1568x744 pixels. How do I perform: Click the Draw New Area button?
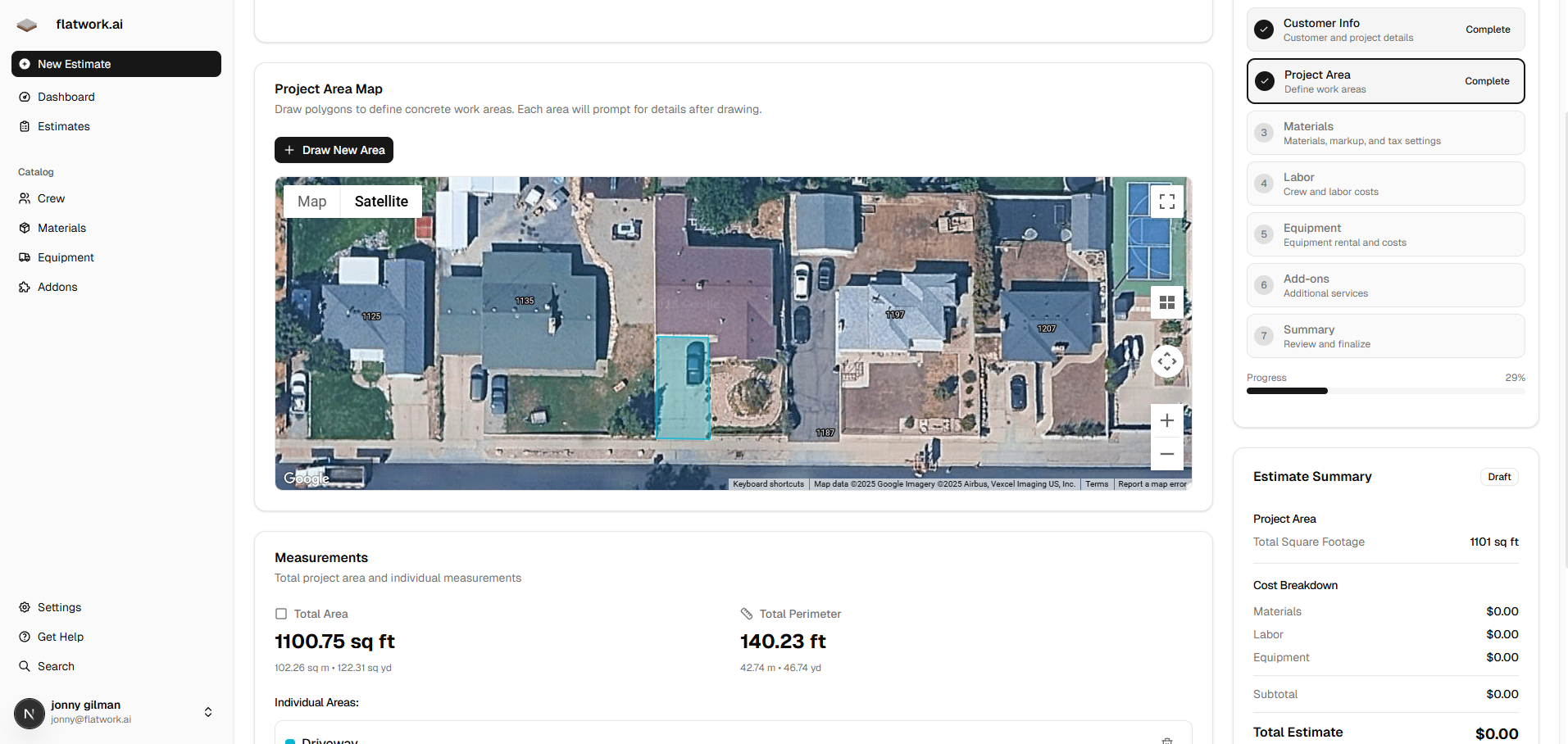(334, 150)
